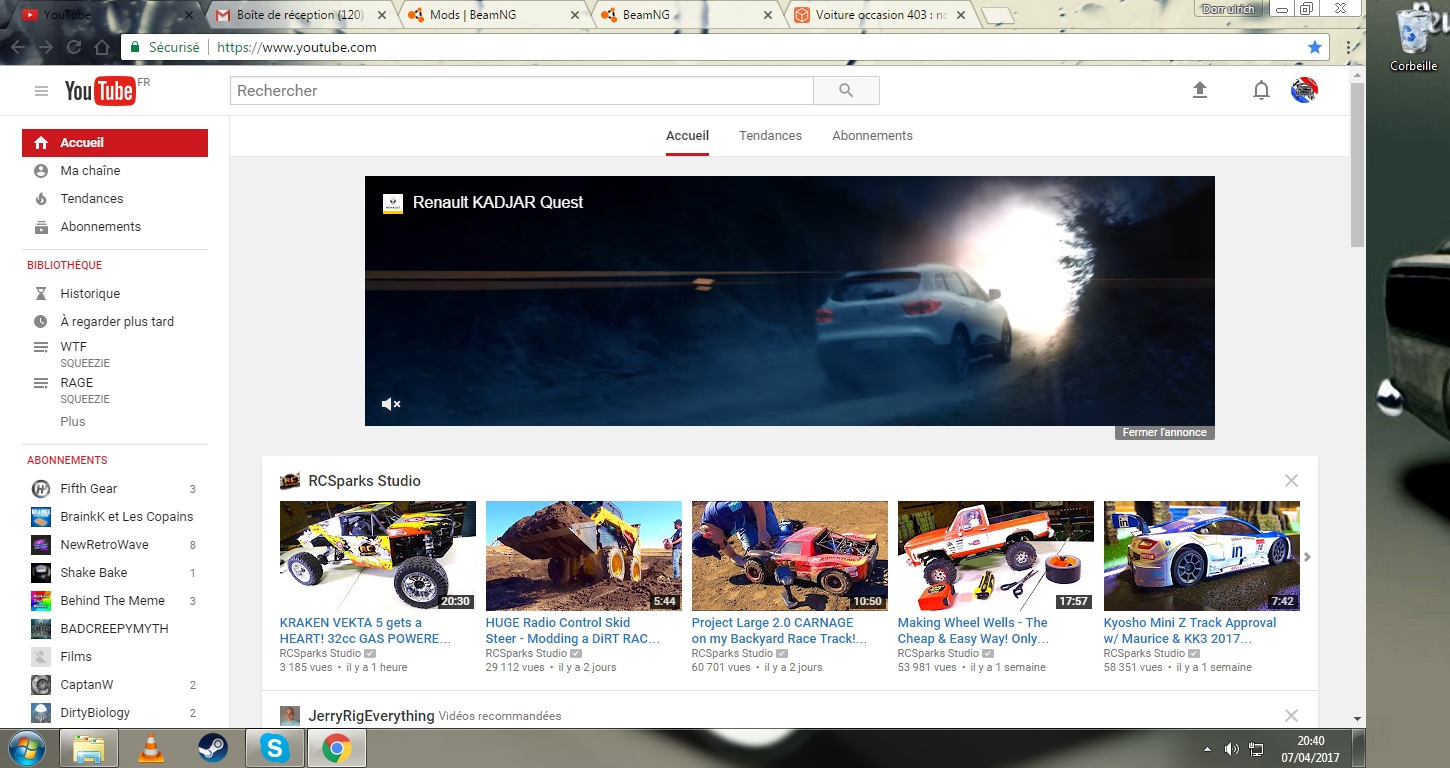Click the green Sécurisé padlock
Screen dimensions: 1450x768
135,47
